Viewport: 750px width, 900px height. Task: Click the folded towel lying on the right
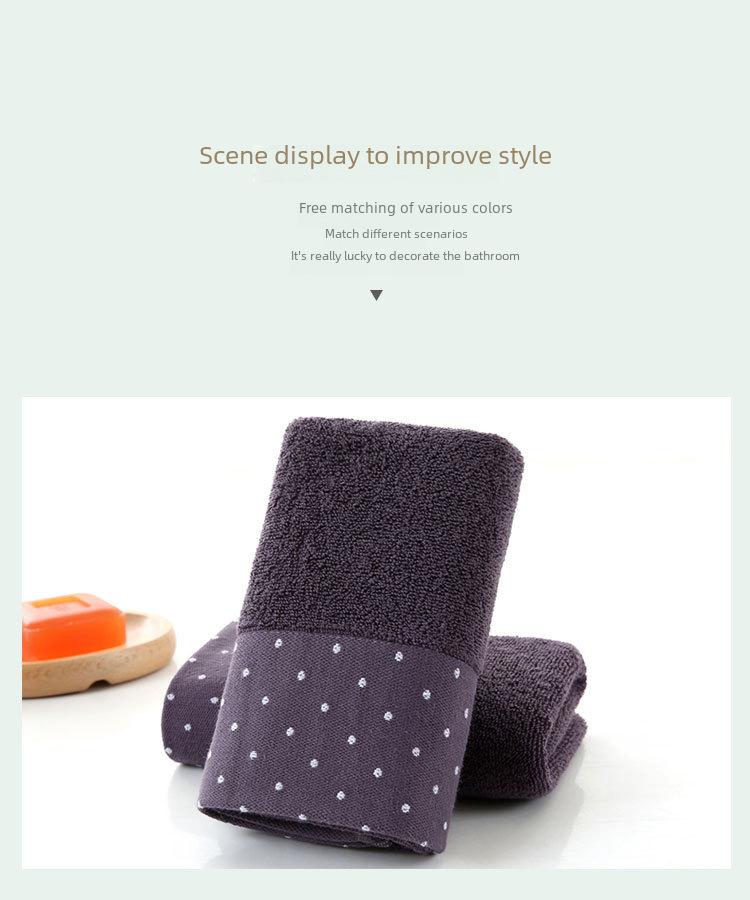(x=525, y=717)
